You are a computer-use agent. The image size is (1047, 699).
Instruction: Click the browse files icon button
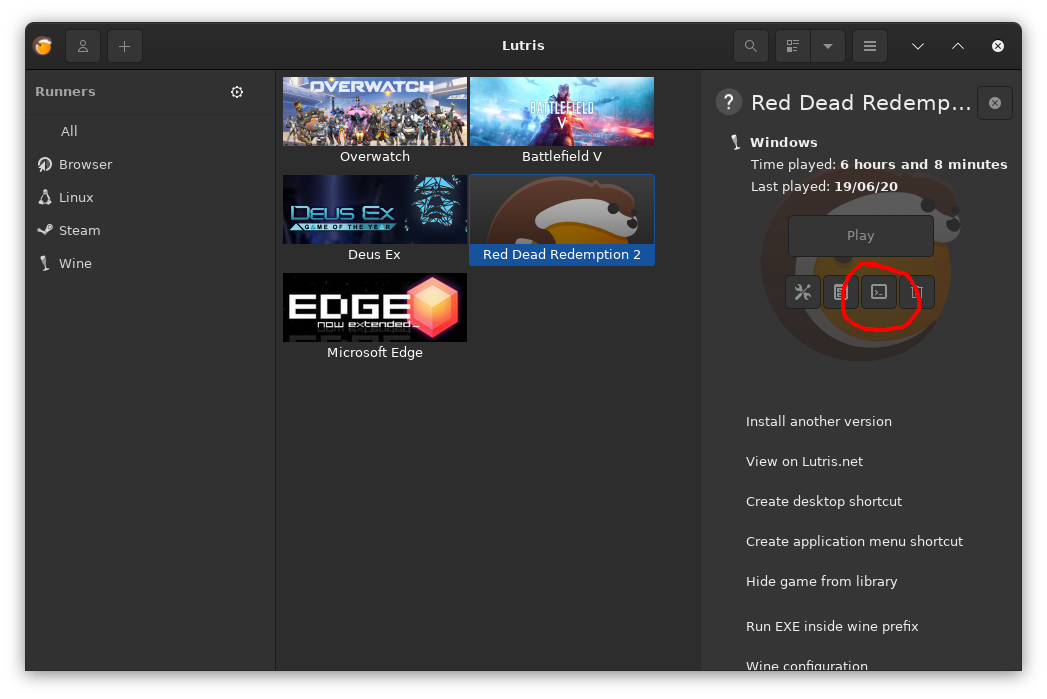coord(840,292)
